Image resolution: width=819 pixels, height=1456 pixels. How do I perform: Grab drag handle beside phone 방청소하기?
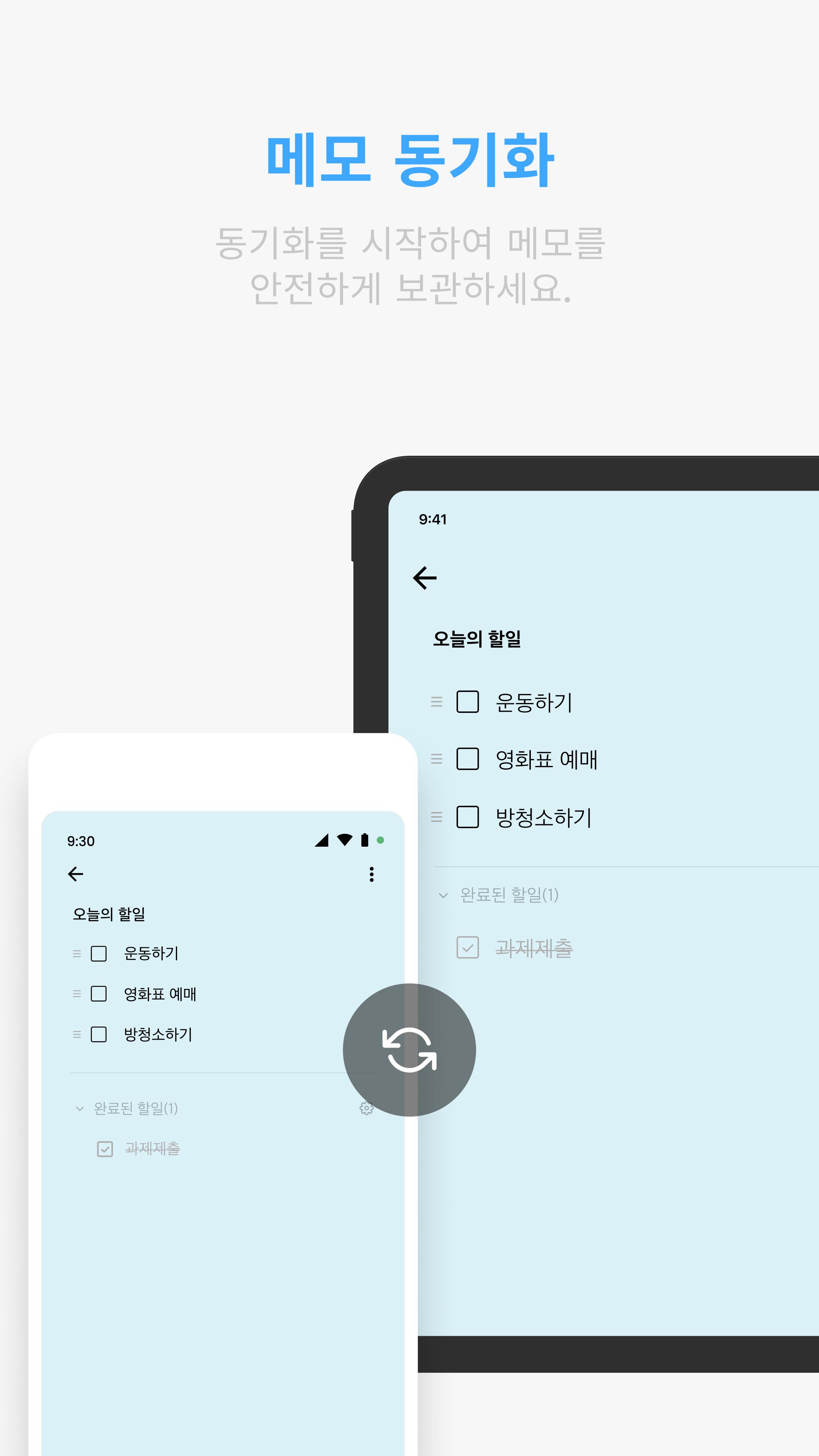77,1034
